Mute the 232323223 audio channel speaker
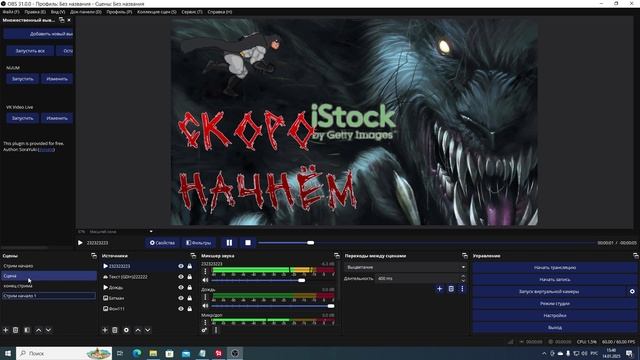The height and width of the screenshot is (360, 640). [x=205, y=280]
